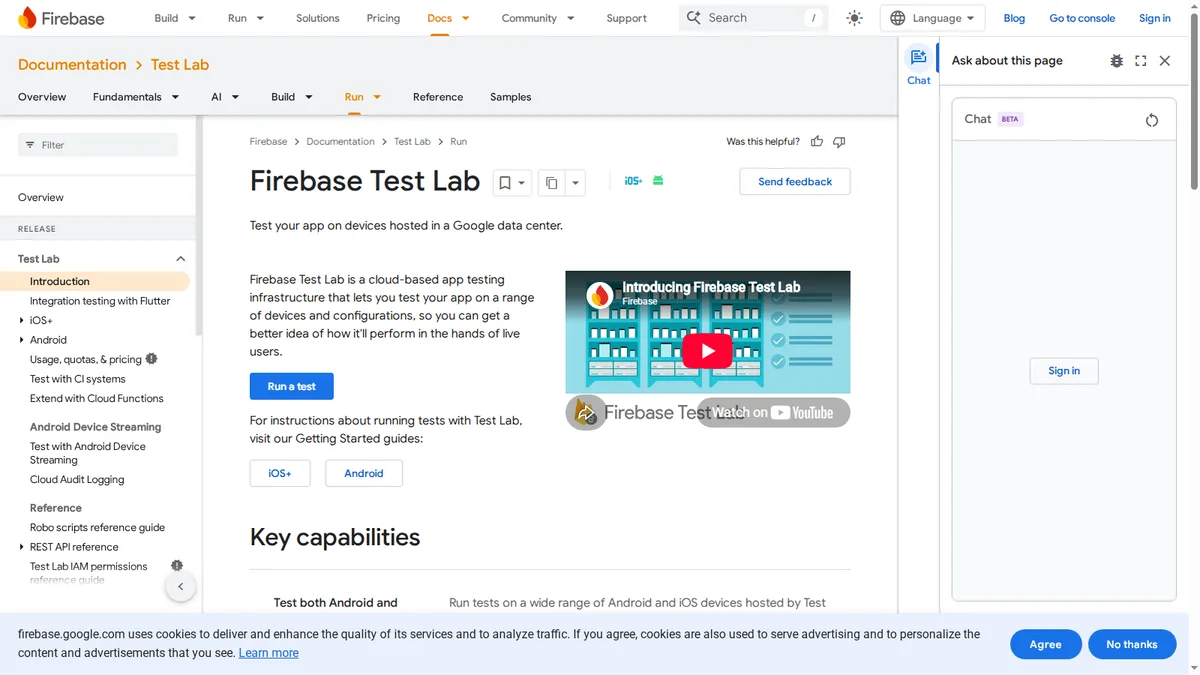Click the globe Language icon
Screen dimensions: 1200x675
pyautogui.click(x=897, y=18)
